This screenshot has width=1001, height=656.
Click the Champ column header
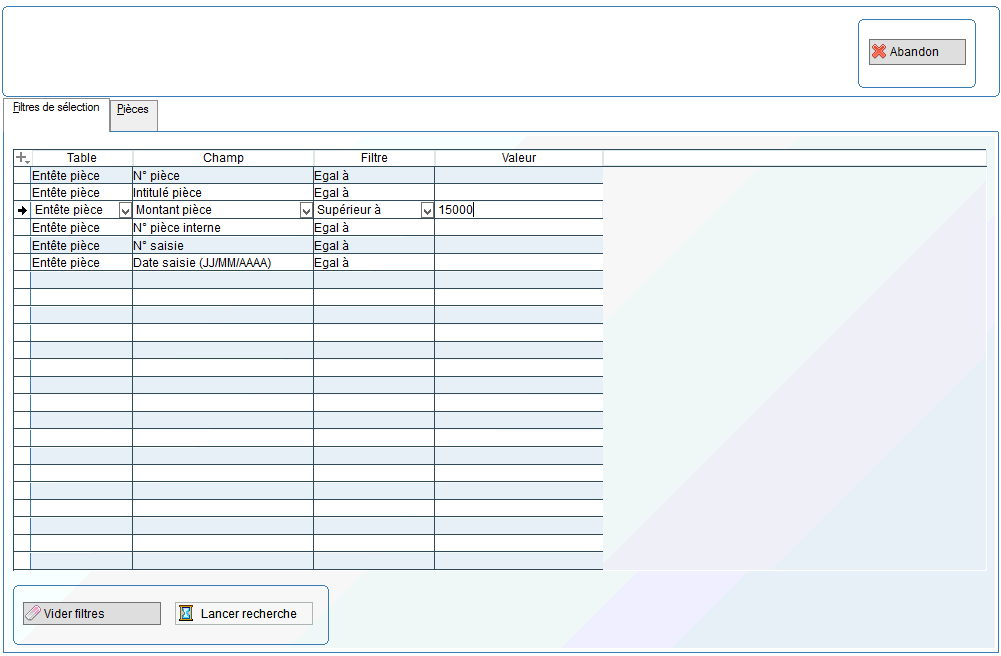pos(223,158)
